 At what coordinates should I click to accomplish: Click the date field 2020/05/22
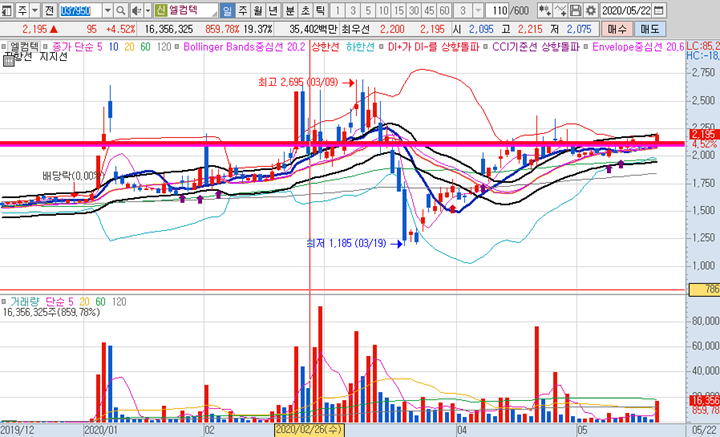point(627,10)
